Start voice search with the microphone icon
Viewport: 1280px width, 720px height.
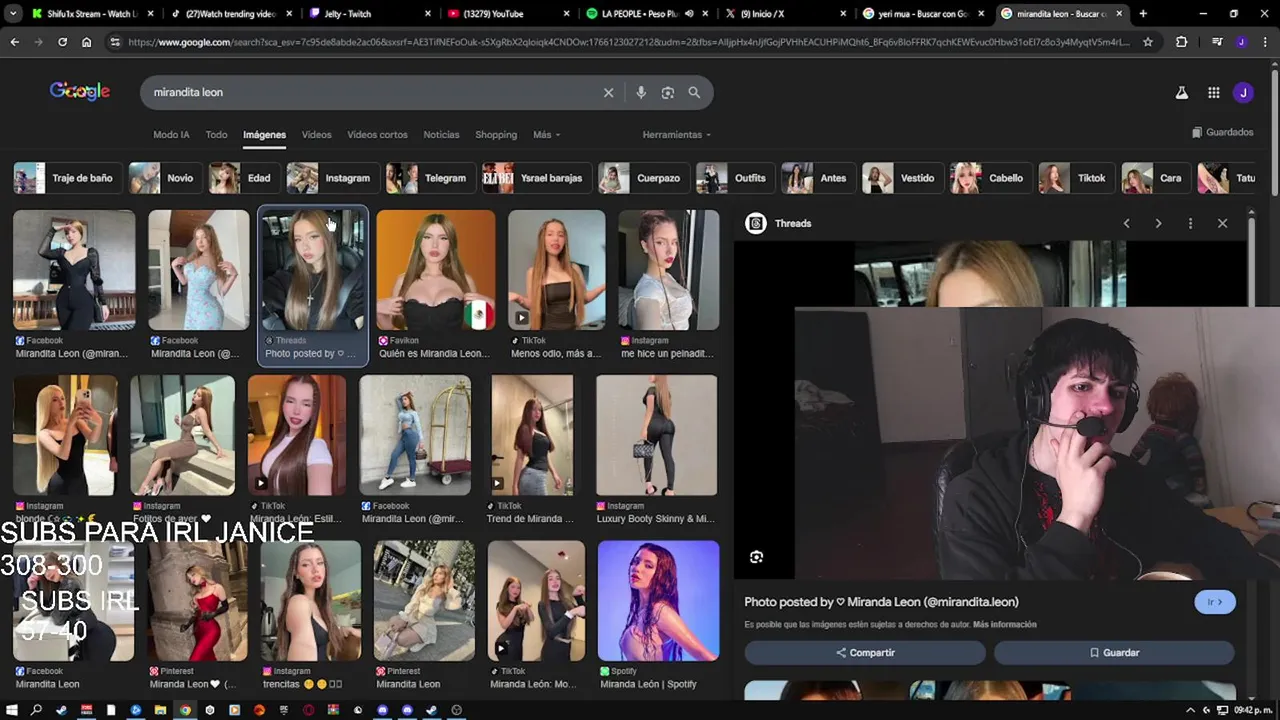[641, 92]
